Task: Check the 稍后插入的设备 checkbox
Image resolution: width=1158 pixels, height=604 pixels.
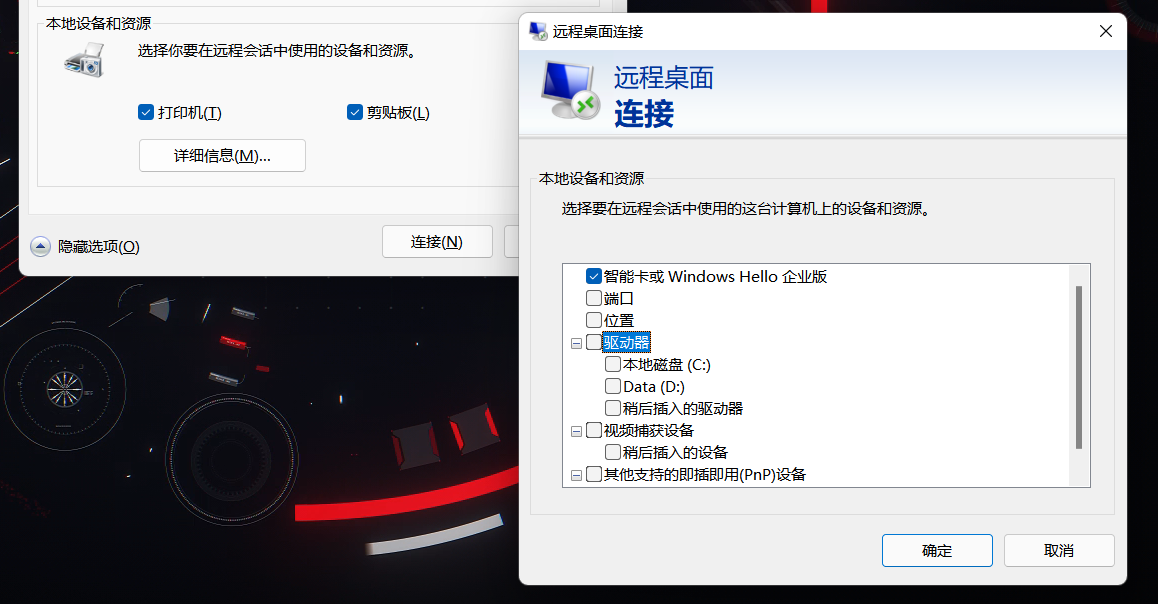Action: (613, 452)
